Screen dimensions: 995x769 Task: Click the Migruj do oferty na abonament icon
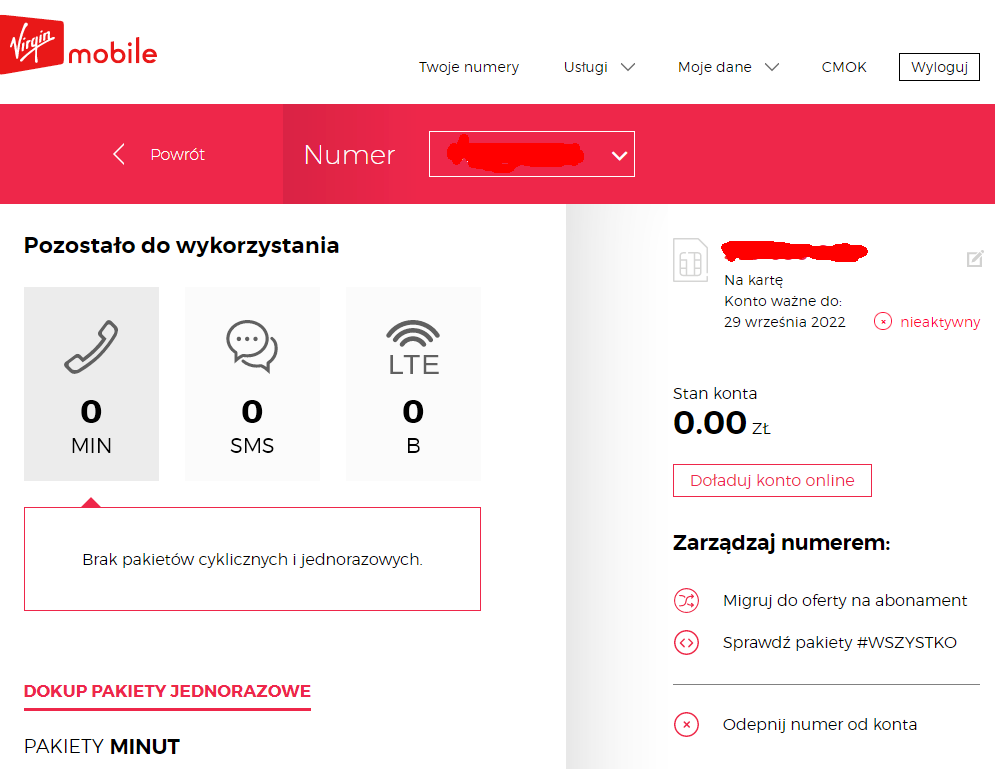(687, 600)
